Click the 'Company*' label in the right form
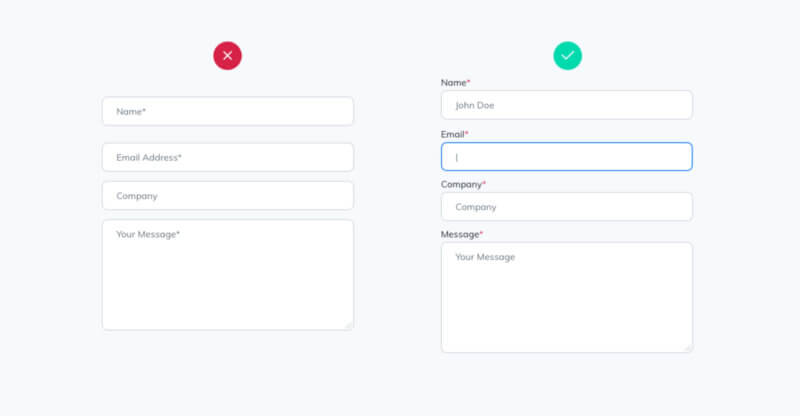The height and width of the screenshot is (416, 800). pyautogui.click(x=463, y=184)
